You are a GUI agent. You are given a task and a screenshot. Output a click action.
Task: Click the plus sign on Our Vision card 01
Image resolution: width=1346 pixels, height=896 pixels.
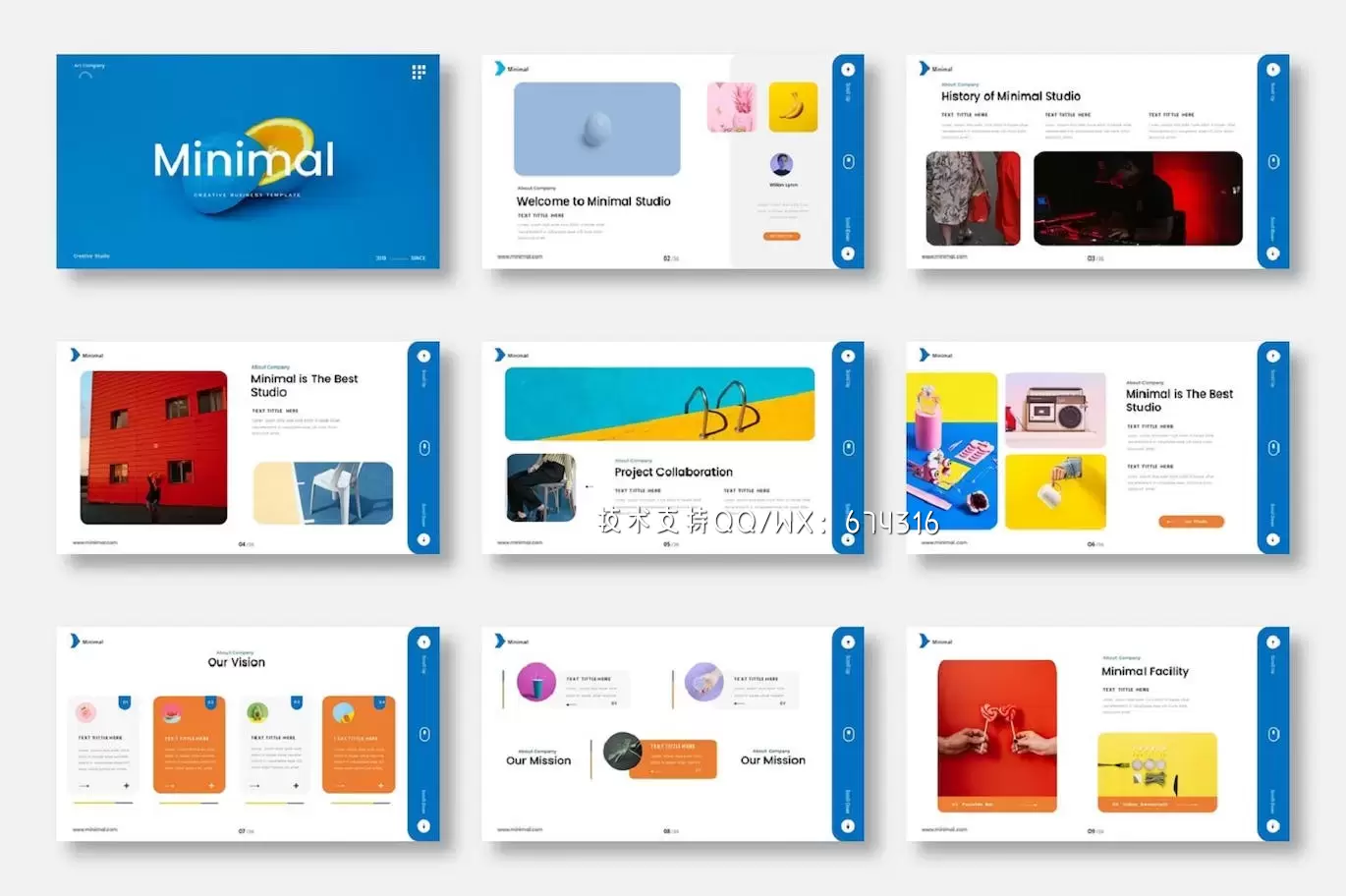click(x=126, y=786)
